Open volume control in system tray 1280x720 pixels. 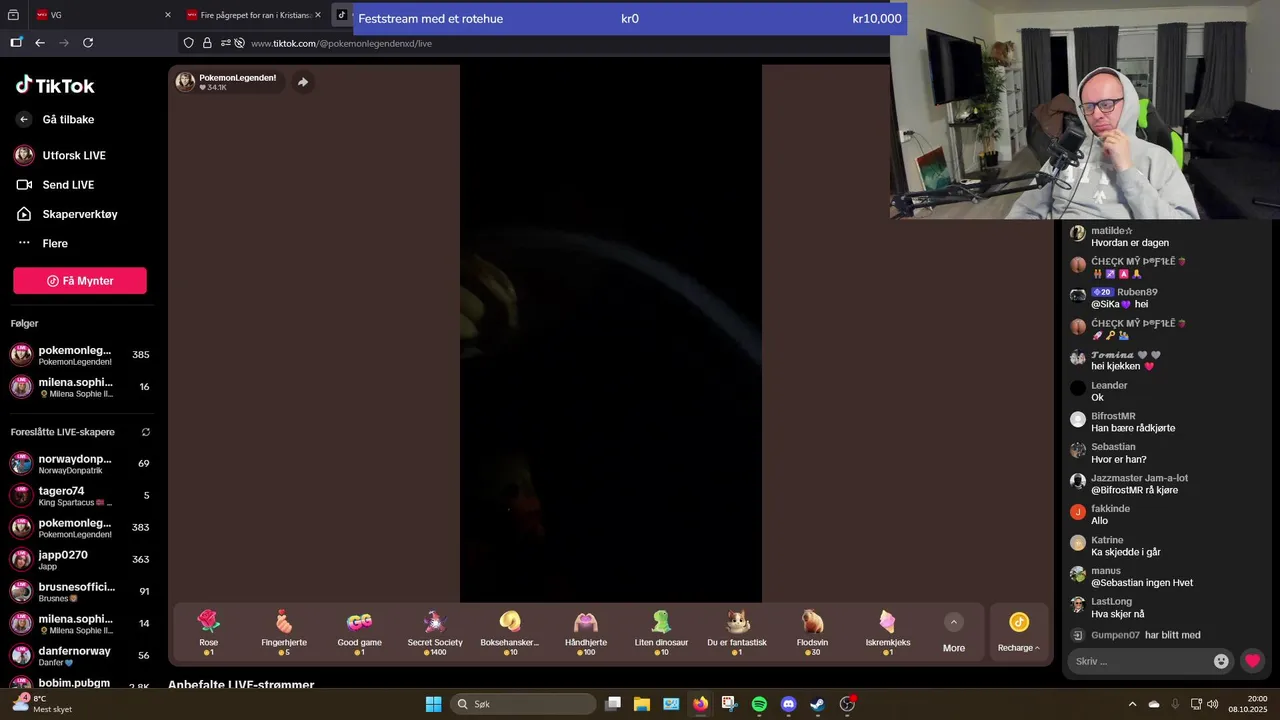coord(1213,704)
